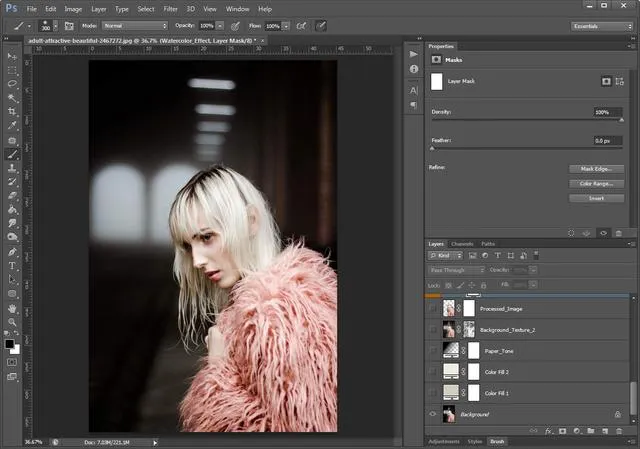Open the layer Fill value dropdown
This screenshot has height=449, width=640.
tap(533, 285)
